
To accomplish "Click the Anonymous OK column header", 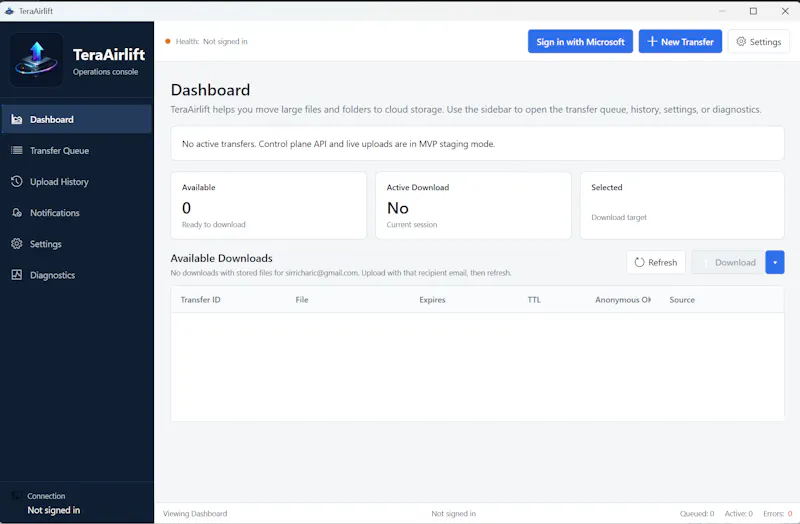I will point(622,300).
